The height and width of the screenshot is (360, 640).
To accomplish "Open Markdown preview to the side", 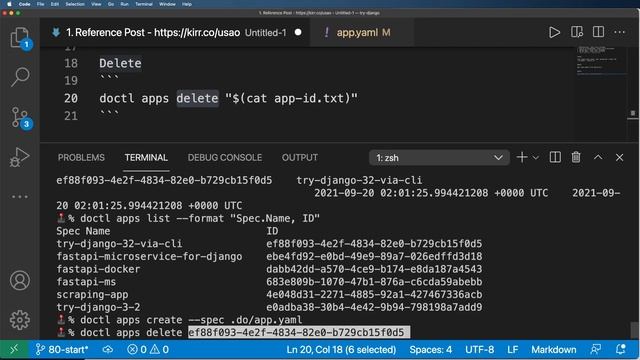I will 577,32.
